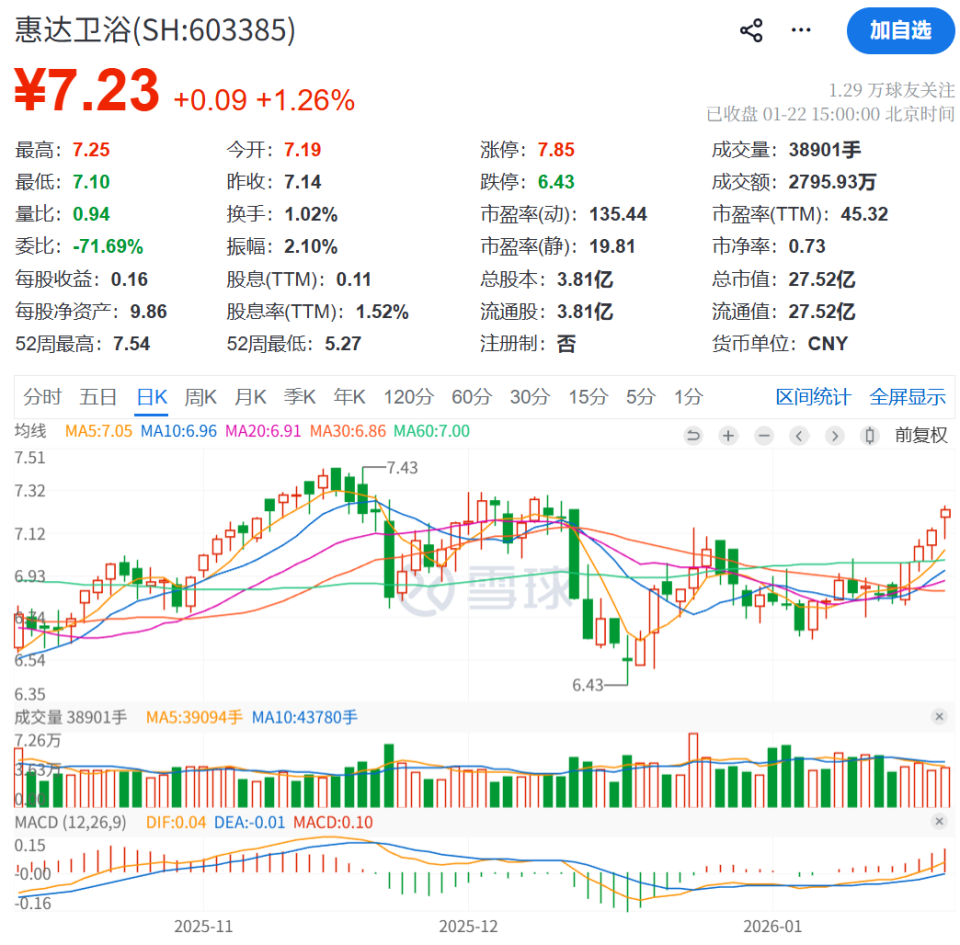Zoom out with the minus icon
Image resolution: width=960 pixels, height=945 pixels.
pyautogui.click(x=763, y=436)
